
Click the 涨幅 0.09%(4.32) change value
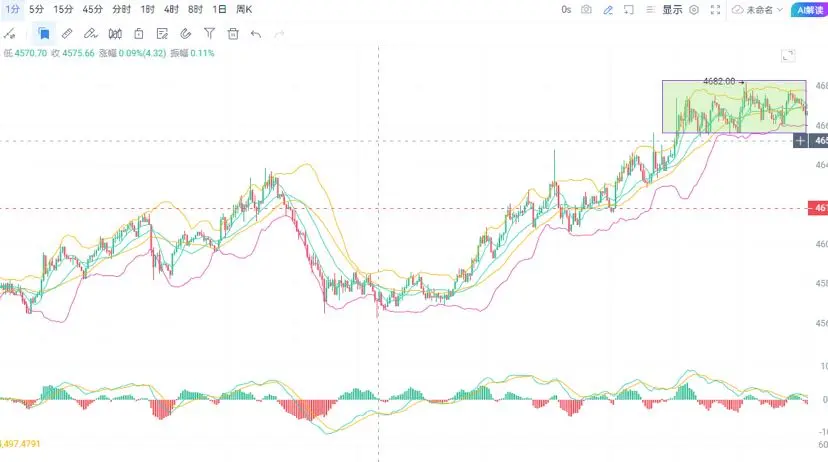point(133,53)
